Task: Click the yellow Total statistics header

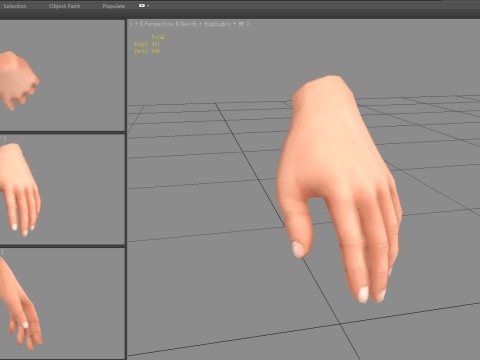Action: coord(158,37)
